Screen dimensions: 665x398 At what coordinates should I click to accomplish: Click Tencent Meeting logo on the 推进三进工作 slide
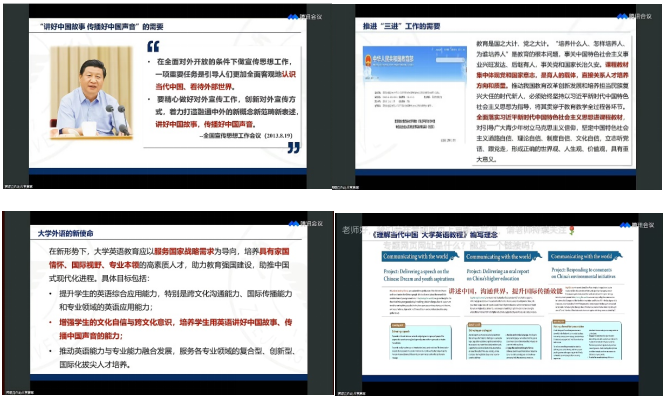point(634,16)
